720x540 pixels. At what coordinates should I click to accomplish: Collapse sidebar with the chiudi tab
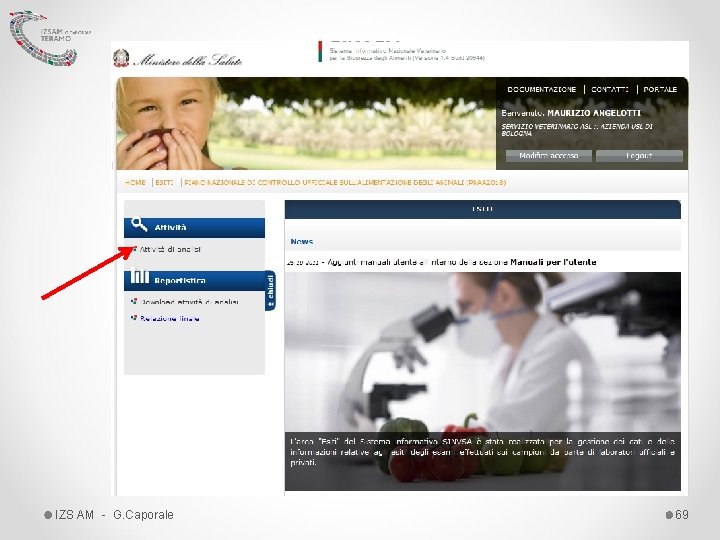(x=270, y=290)
